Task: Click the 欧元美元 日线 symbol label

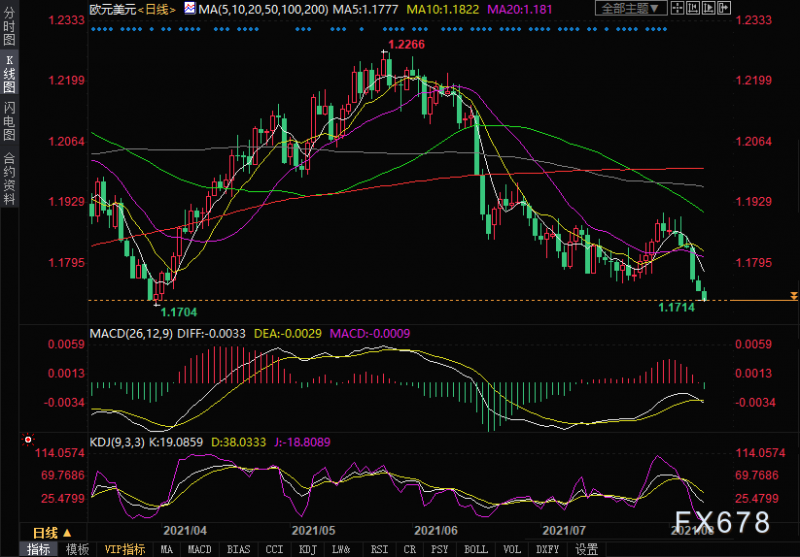Action: (133, 9)
